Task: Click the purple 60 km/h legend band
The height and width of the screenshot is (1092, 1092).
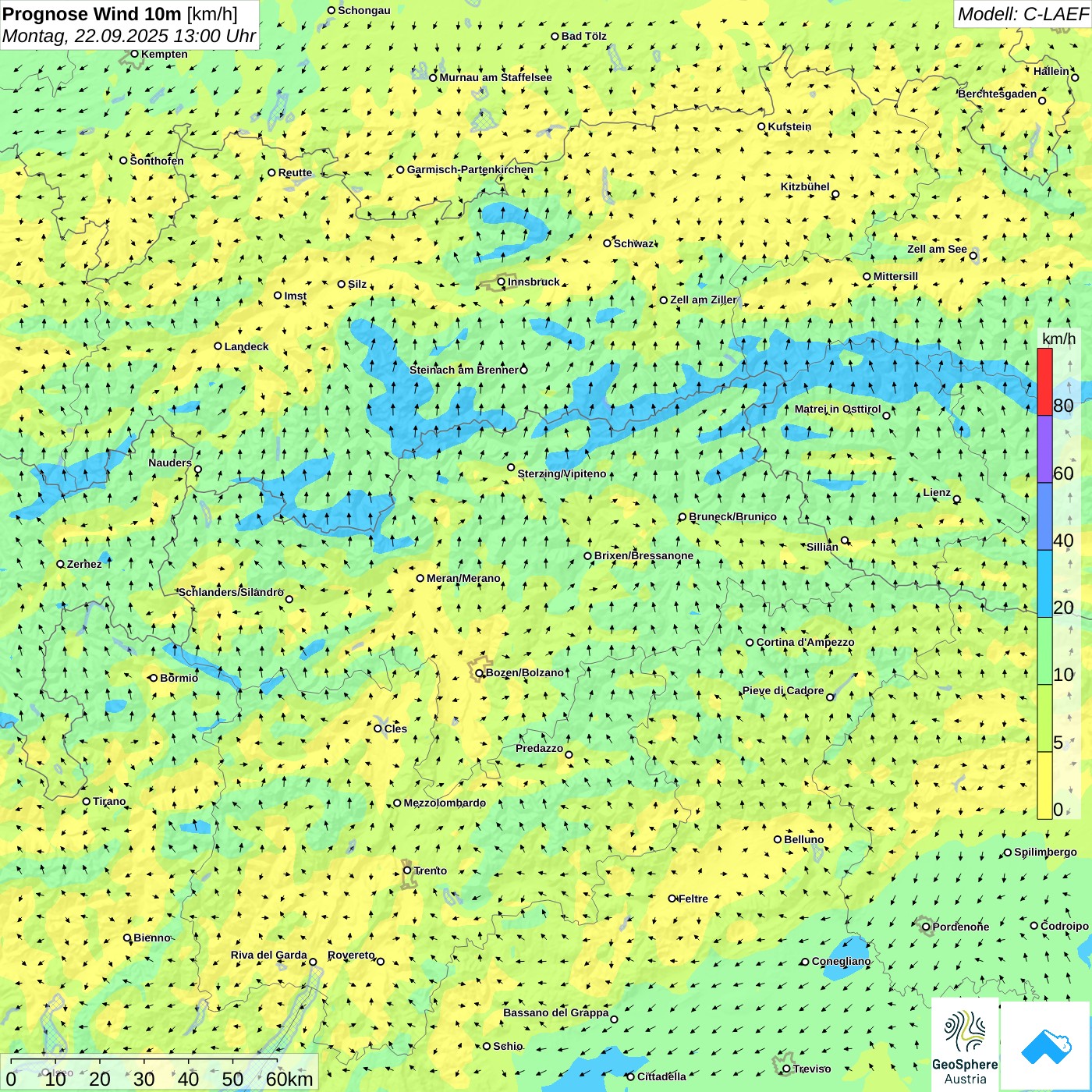Action: 1044,449
